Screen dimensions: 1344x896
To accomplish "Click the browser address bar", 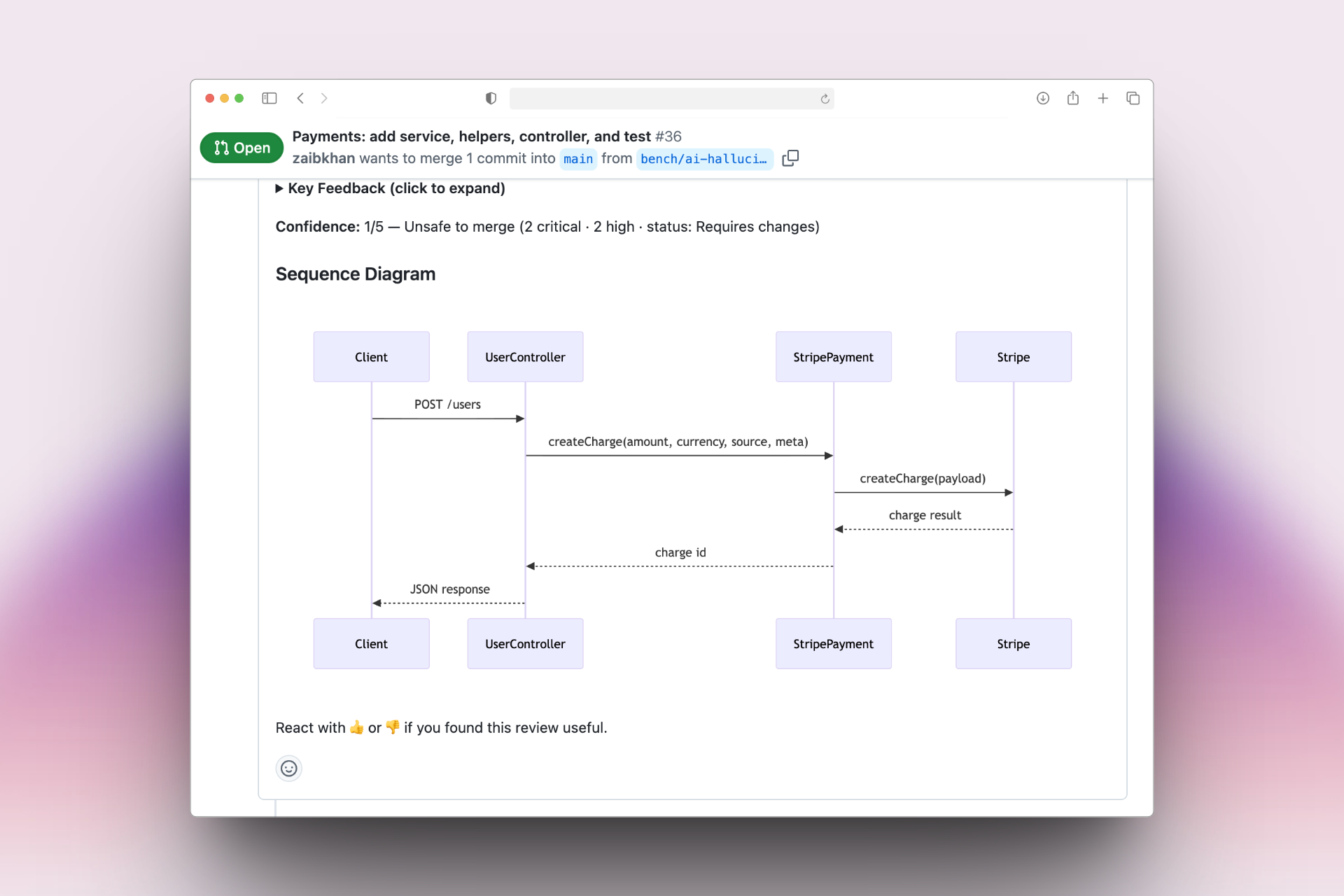I will point(664,99).
